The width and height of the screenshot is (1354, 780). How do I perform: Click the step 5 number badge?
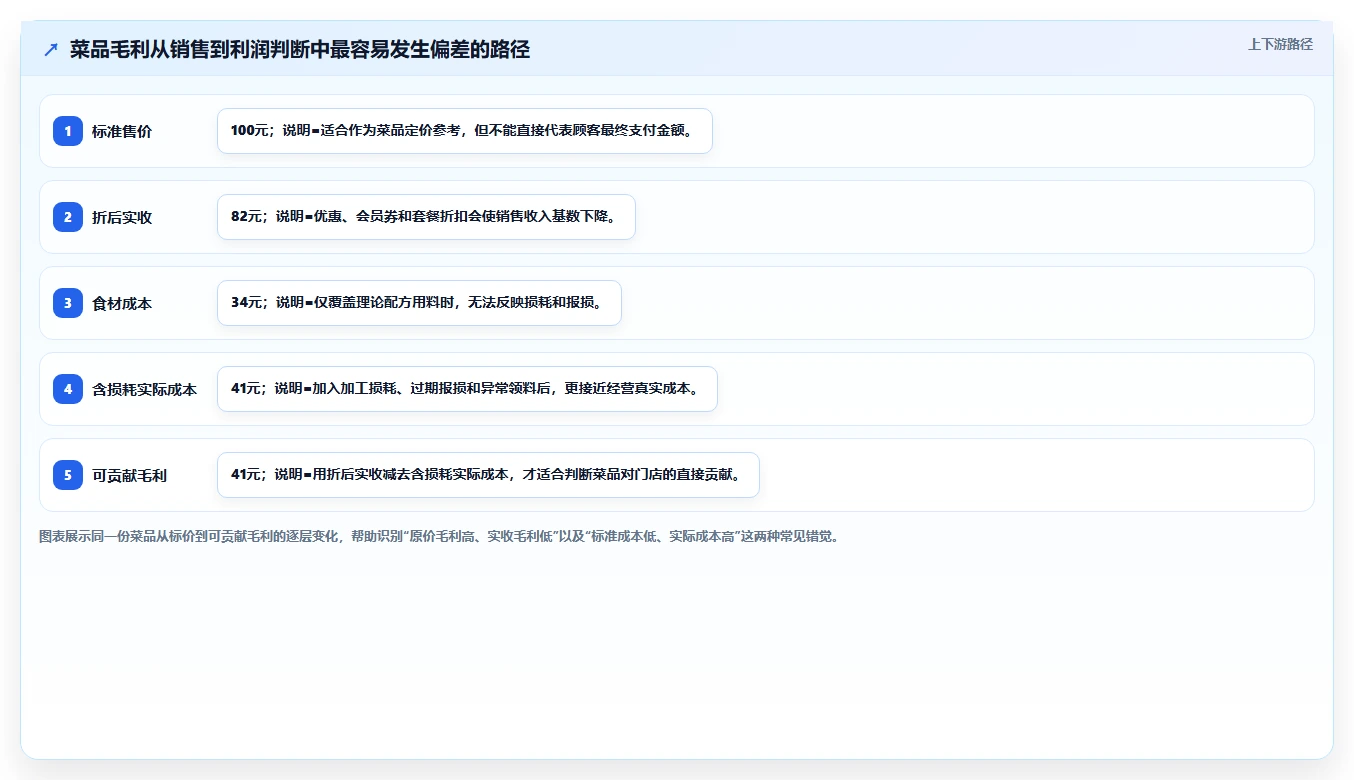[68, 475]
